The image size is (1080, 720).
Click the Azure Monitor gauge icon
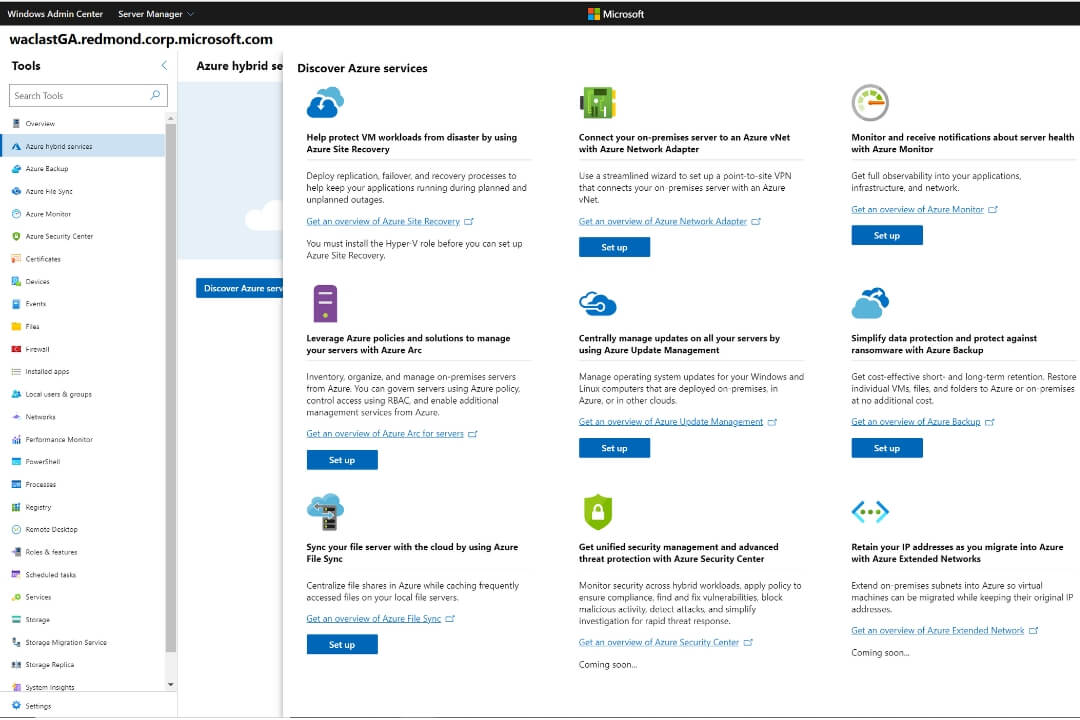(x=870, y=102)
